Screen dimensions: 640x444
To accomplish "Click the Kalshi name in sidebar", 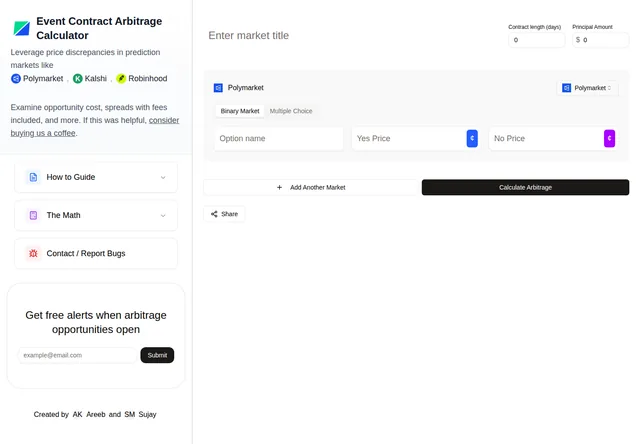I will (x=96, y=78).
